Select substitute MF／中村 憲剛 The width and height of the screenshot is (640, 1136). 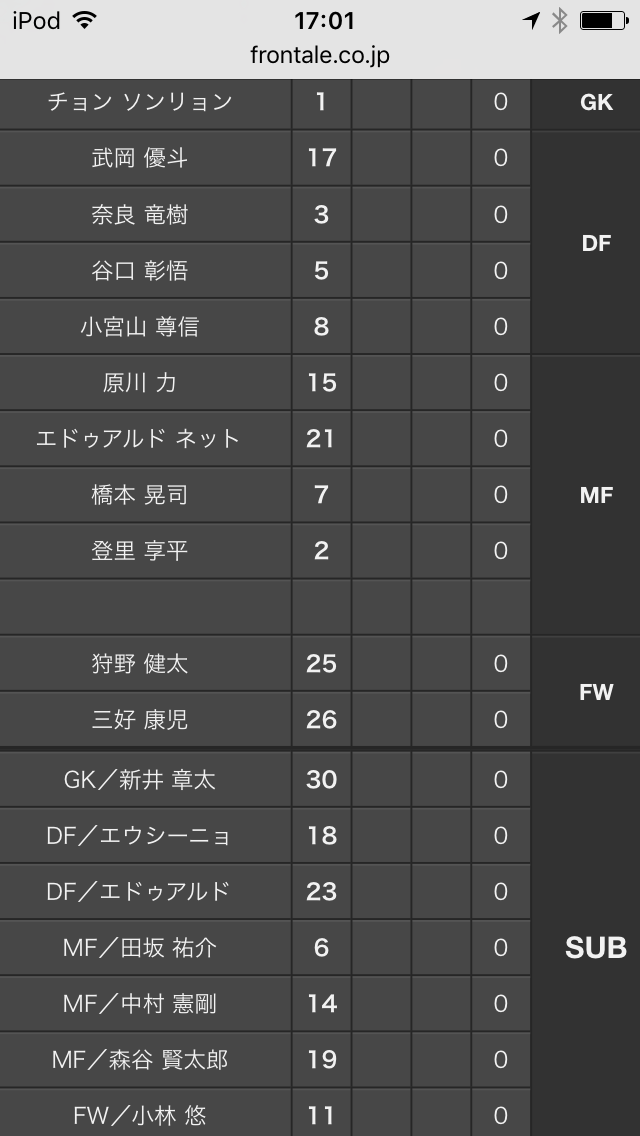pos(140,1003)
